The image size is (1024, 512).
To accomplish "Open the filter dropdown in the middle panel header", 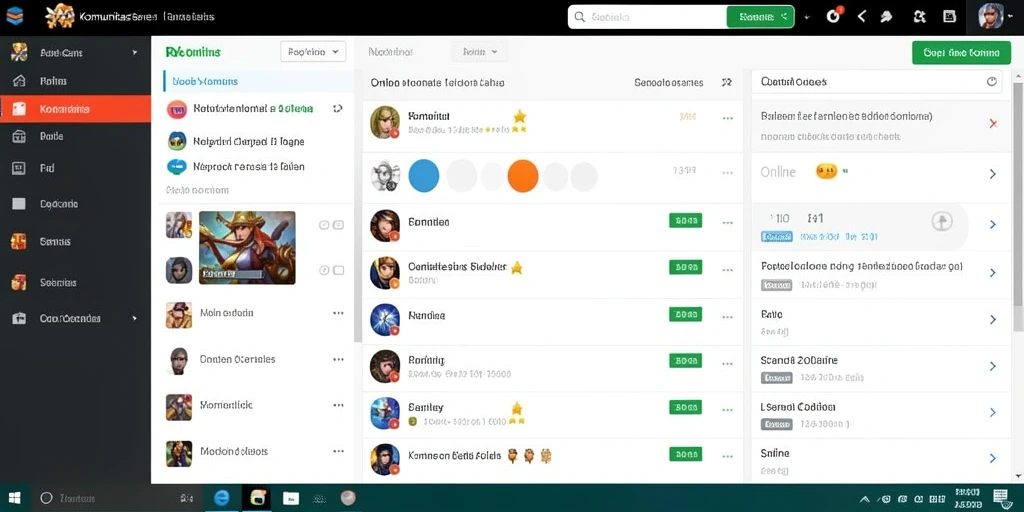I will pos(479,52).
